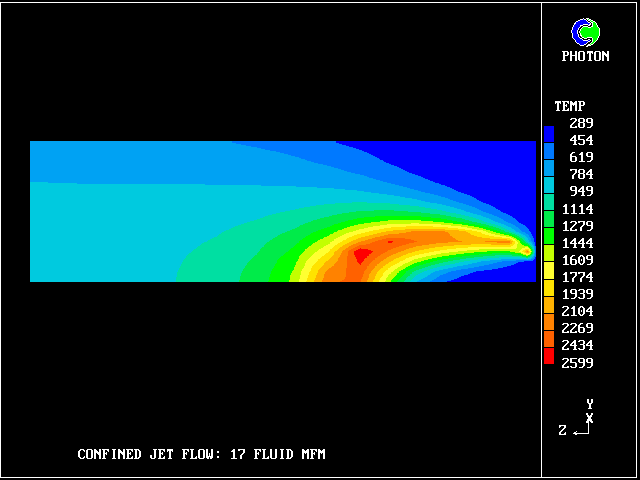Pick the red swatch at the legend bottom
The width and height of the screenshot is (640, 480).
click(x=549, y=356)
